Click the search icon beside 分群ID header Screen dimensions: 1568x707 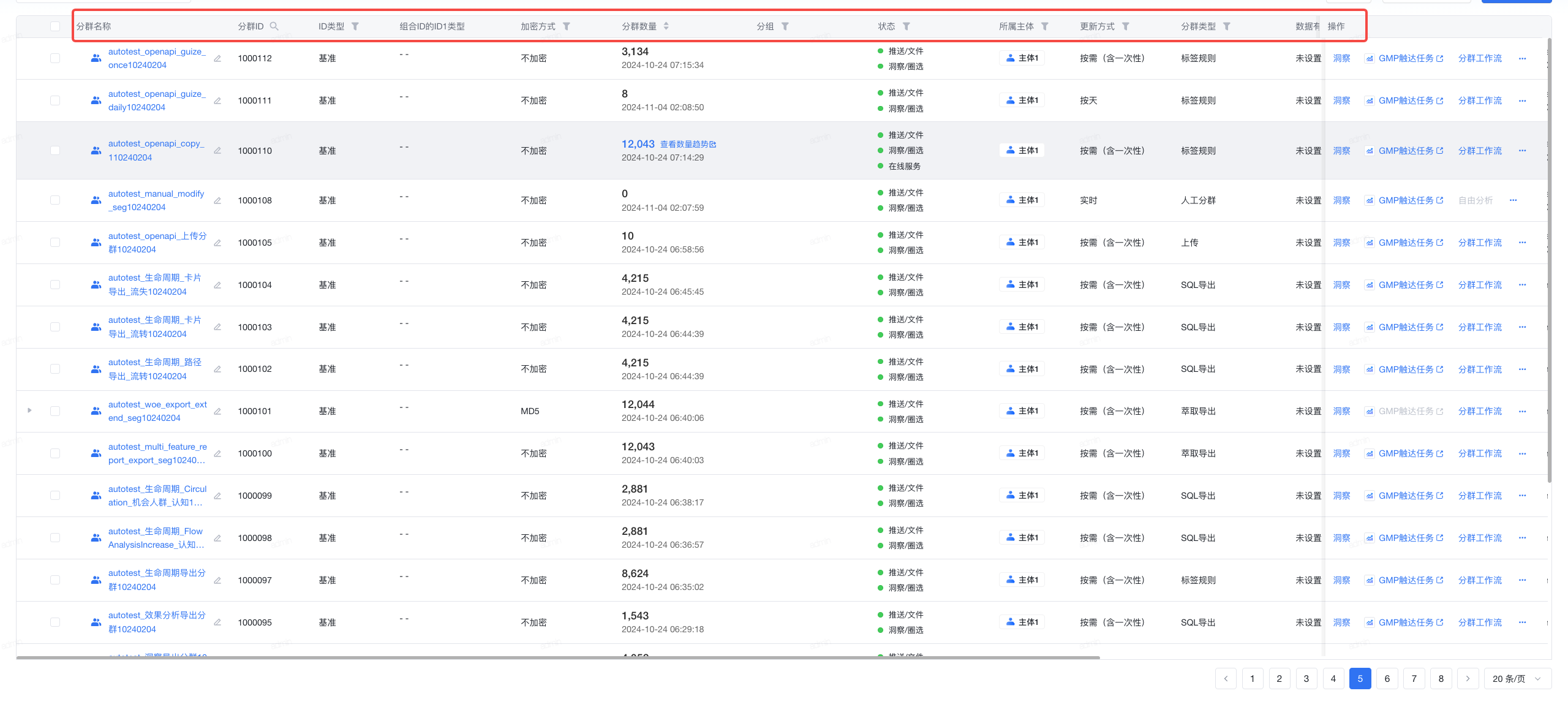tap(274, 26)
